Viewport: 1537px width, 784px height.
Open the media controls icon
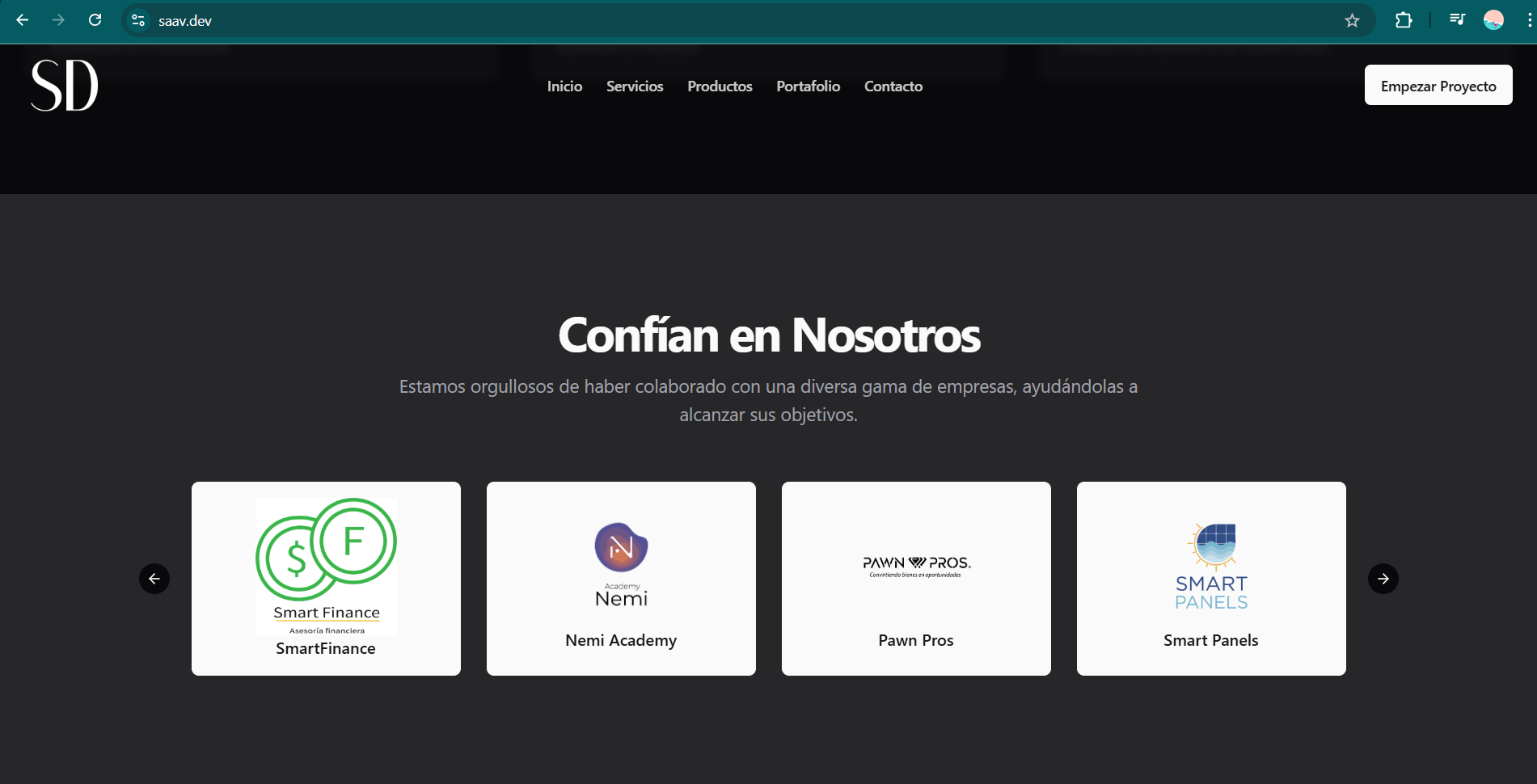coord(1457,20)
